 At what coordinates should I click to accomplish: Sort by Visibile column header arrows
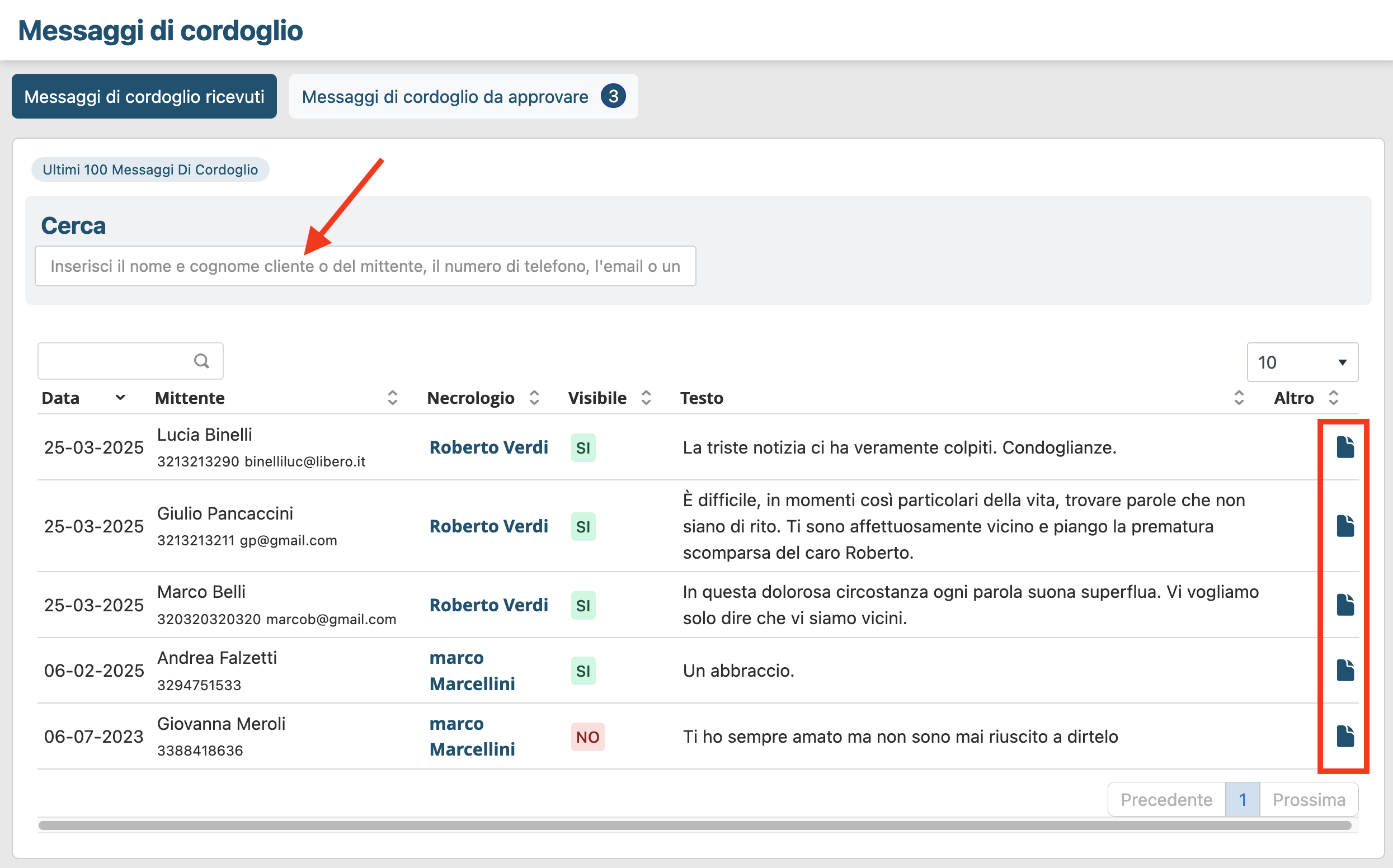click(x=646, y=398)
